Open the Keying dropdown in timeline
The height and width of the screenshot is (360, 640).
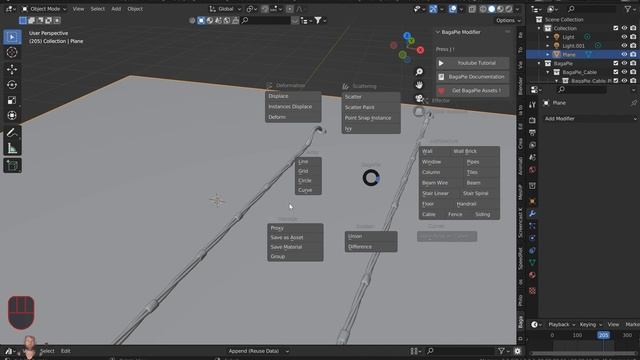coord(591,324)
